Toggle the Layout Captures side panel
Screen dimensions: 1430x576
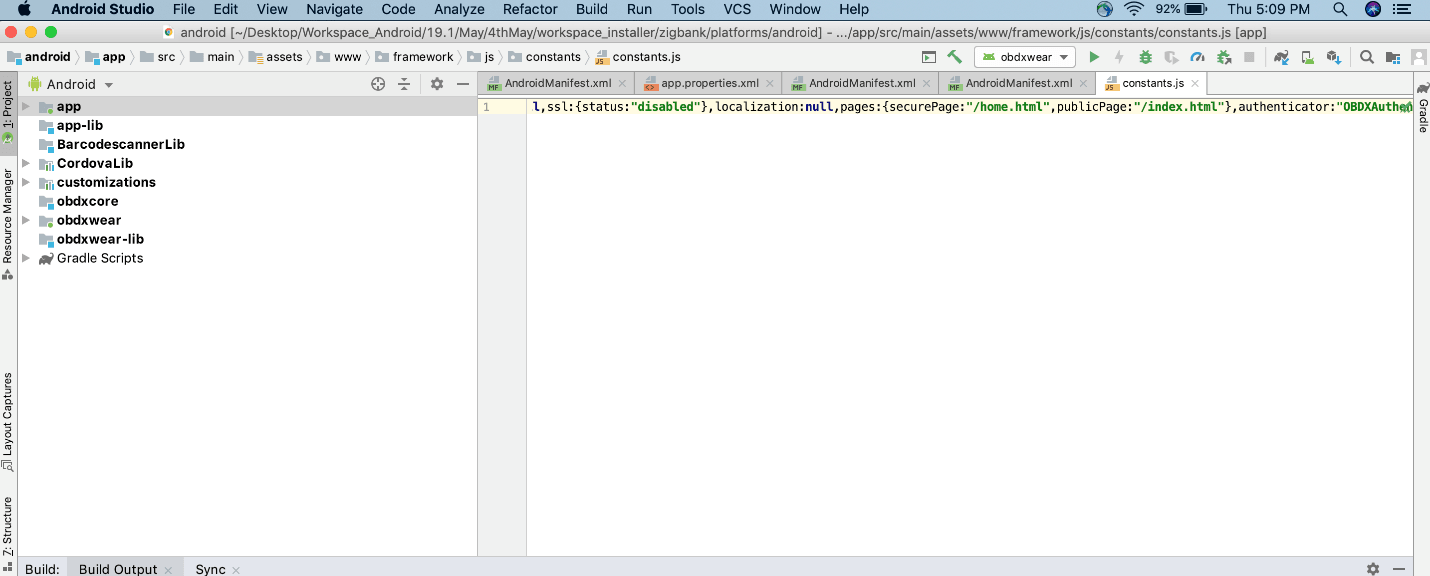point(8,421)
